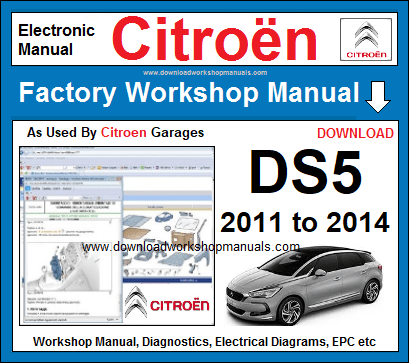Click the Citroën logo in the header
409x363 pixels.
click(x=366, y=39)
